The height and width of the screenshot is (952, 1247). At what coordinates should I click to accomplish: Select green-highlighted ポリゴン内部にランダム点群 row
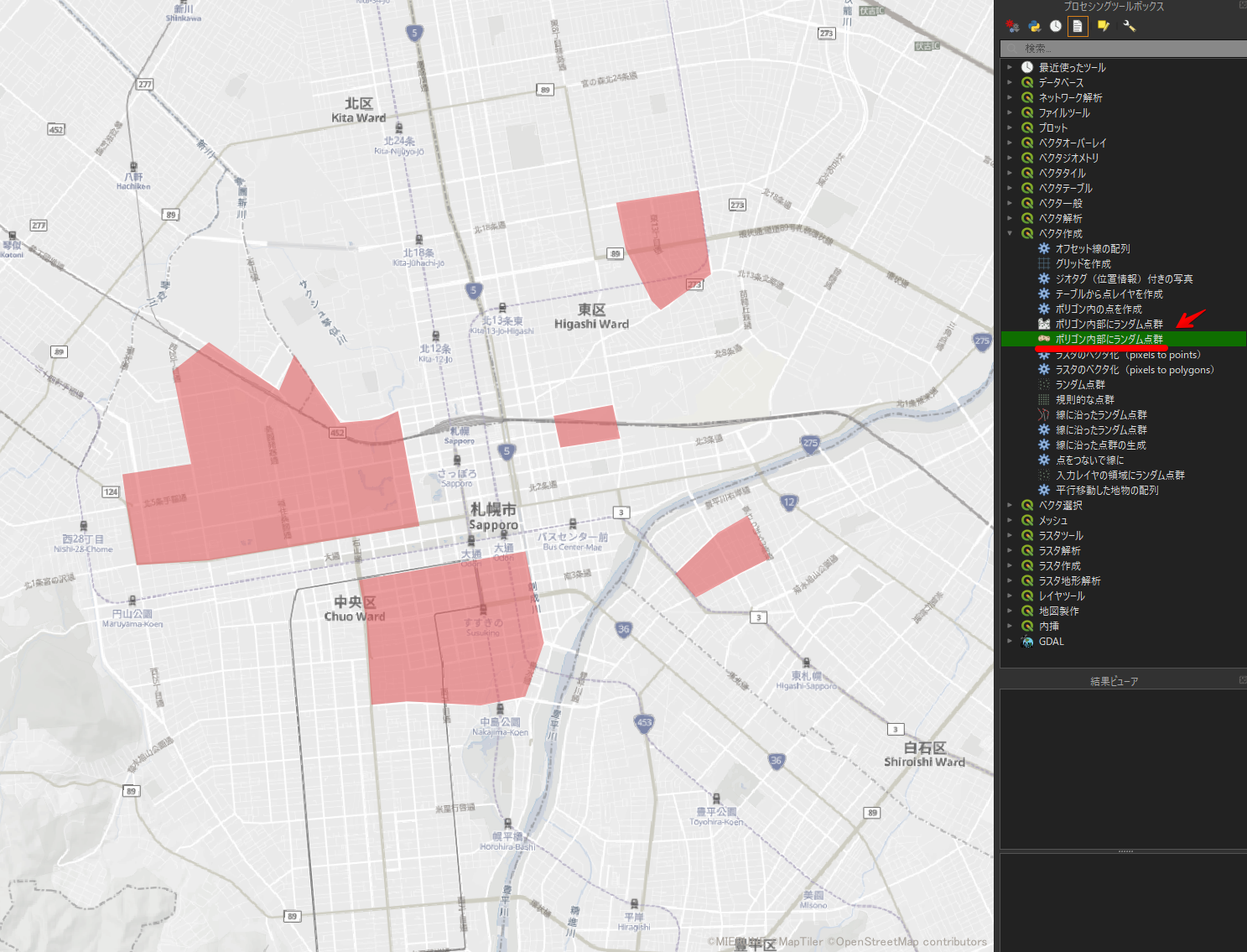1123,339
